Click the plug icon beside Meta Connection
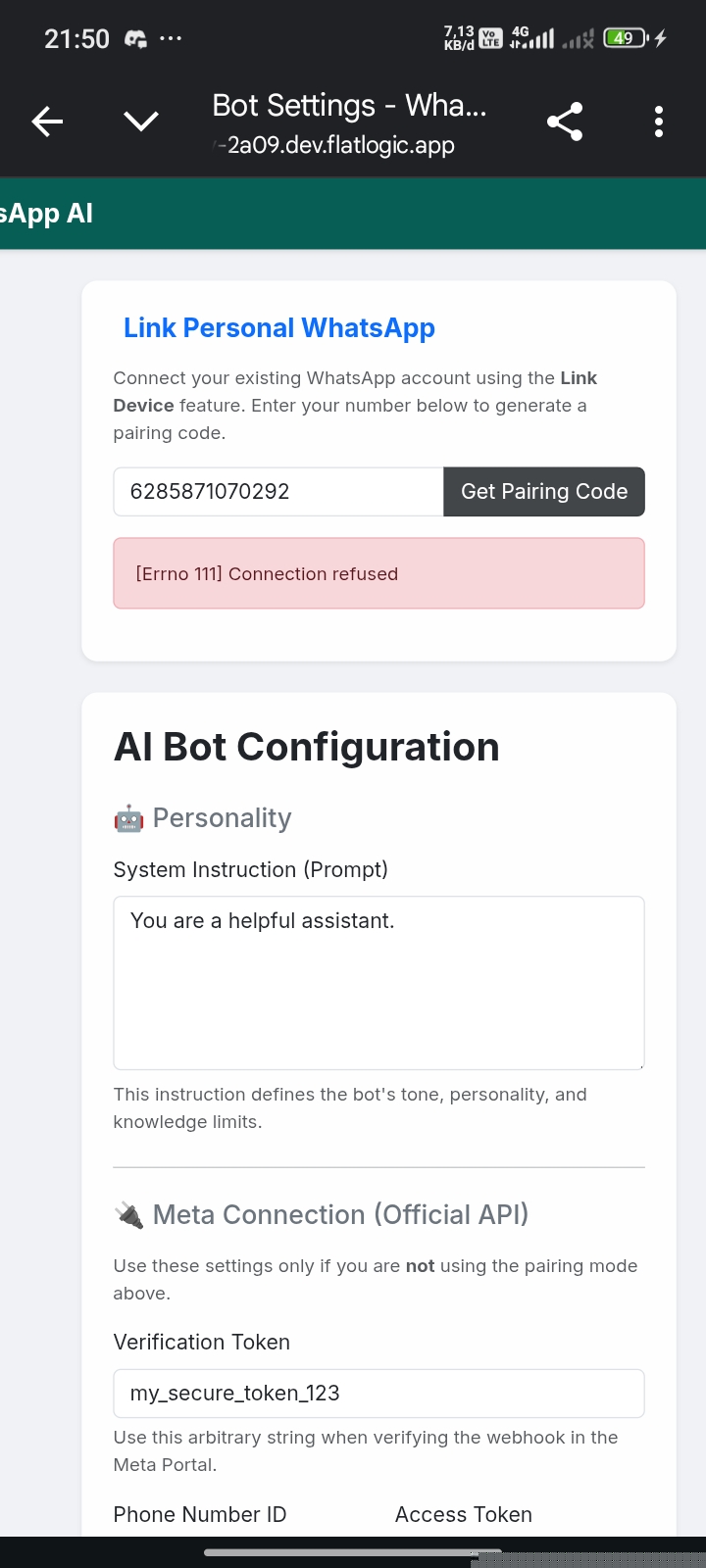Screen dimensions: 706x1568 [128, 1215]
